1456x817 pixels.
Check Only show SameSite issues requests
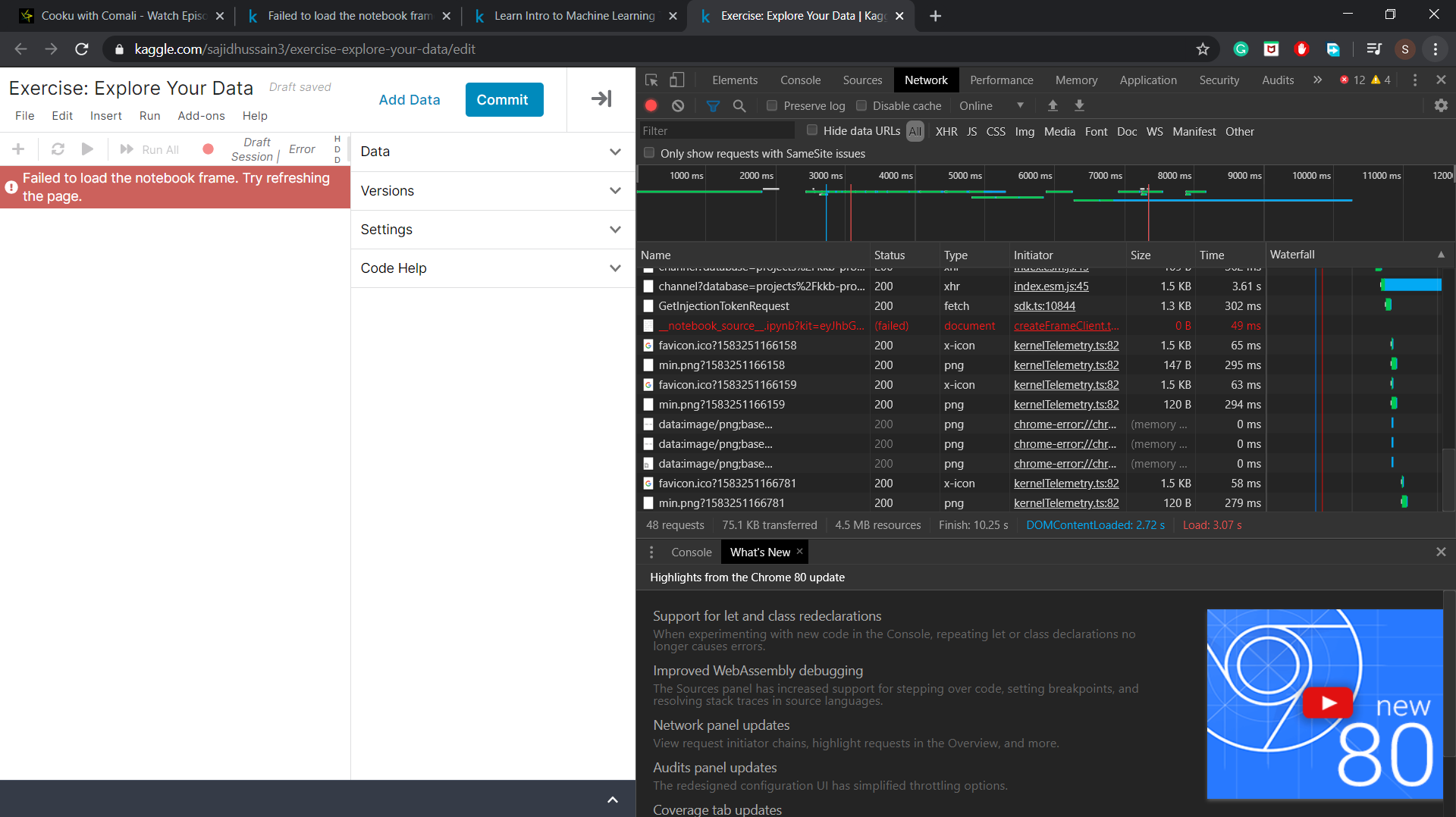649,153
